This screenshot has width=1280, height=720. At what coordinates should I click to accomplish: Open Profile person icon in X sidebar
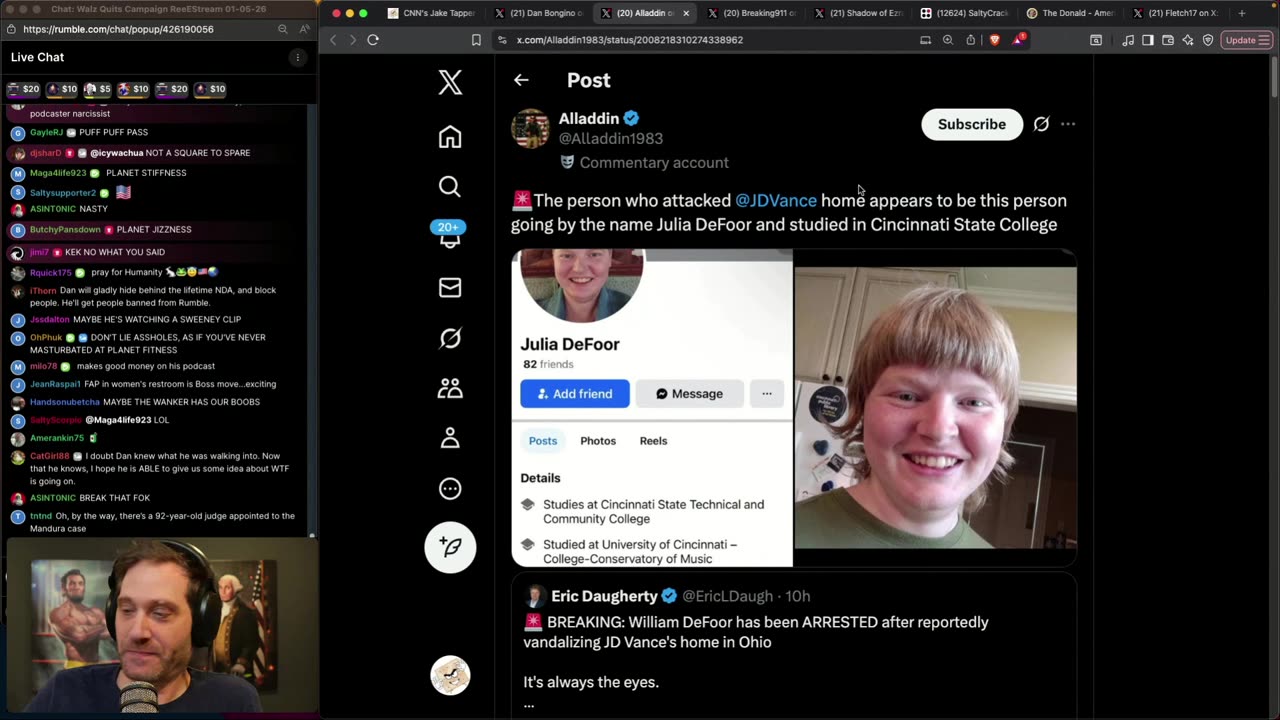tap(450, 438)
